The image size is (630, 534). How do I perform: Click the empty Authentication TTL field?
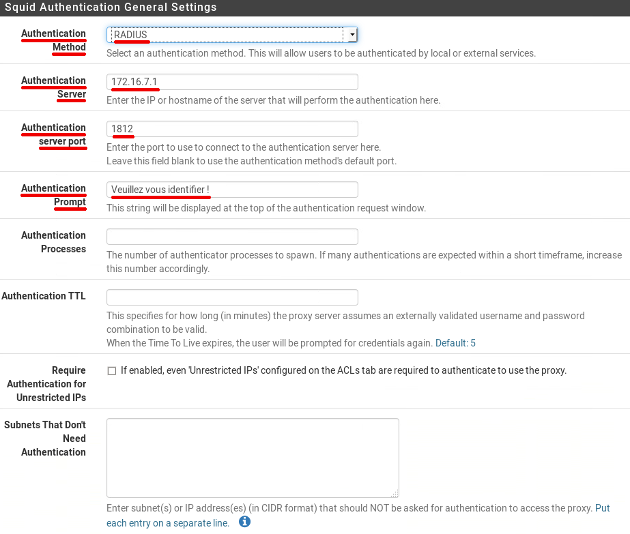coord(232,297)
